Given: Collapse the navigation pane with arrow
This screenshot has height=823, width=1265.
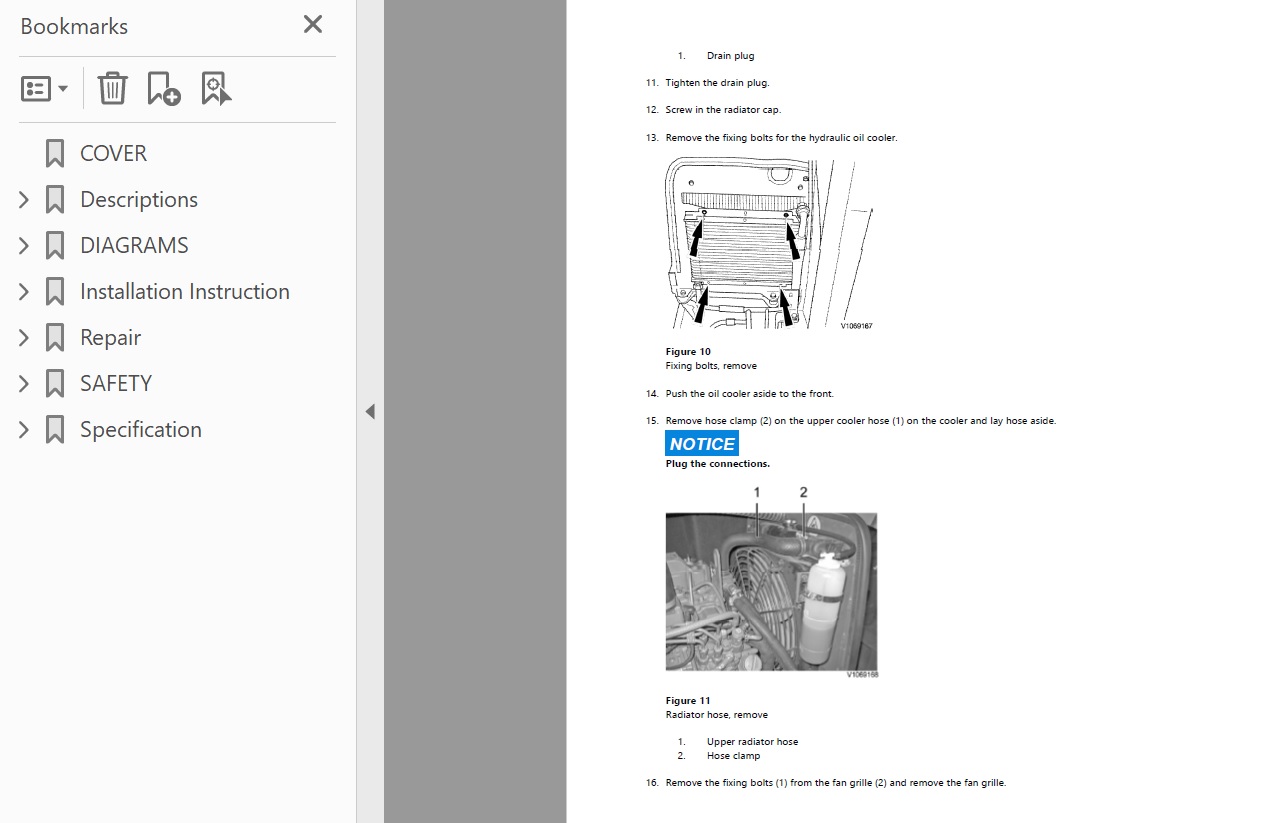Looking at the screenshot, I should (370, 411).
